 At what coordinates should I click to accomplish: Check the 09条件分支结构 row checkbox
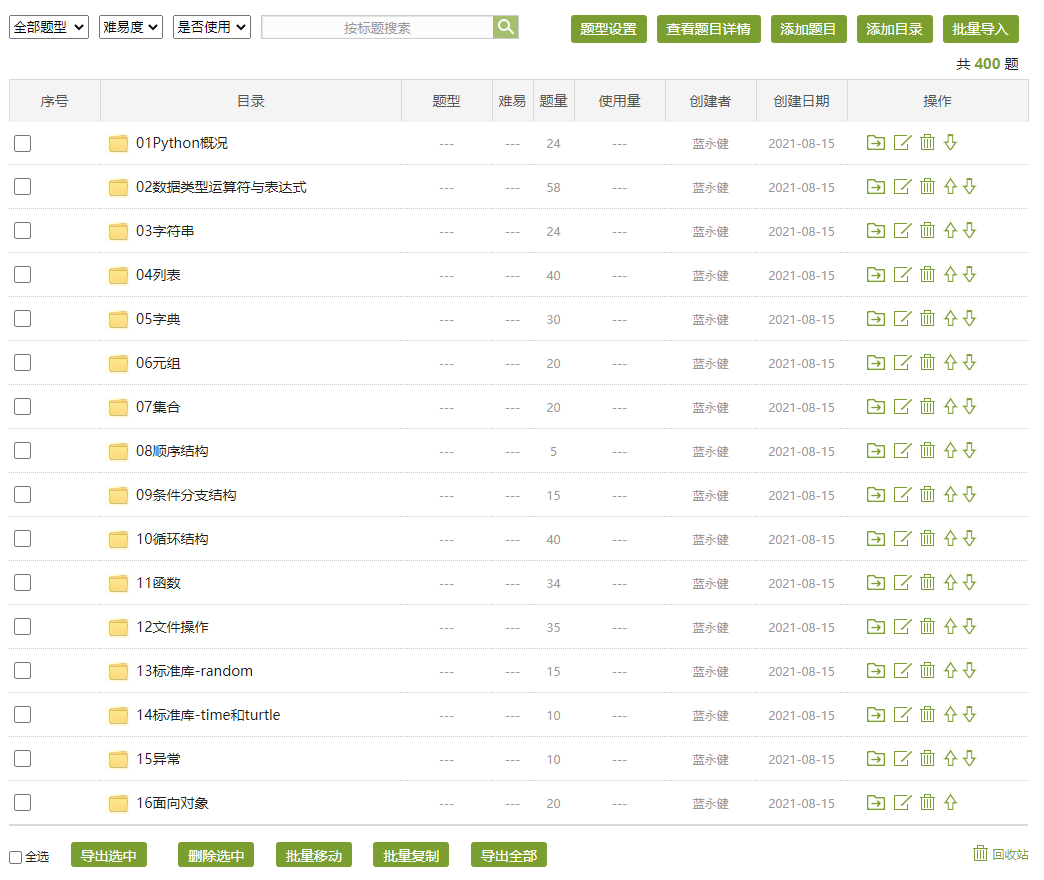[x=23, y=495]
